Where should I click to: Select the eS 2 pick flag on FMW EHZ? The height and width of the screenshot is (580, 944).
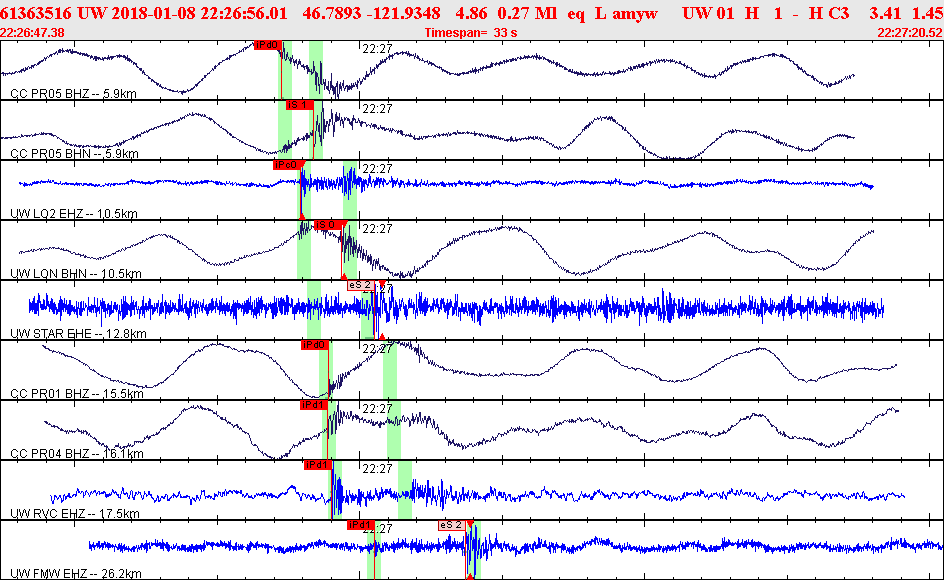(452, 525)
